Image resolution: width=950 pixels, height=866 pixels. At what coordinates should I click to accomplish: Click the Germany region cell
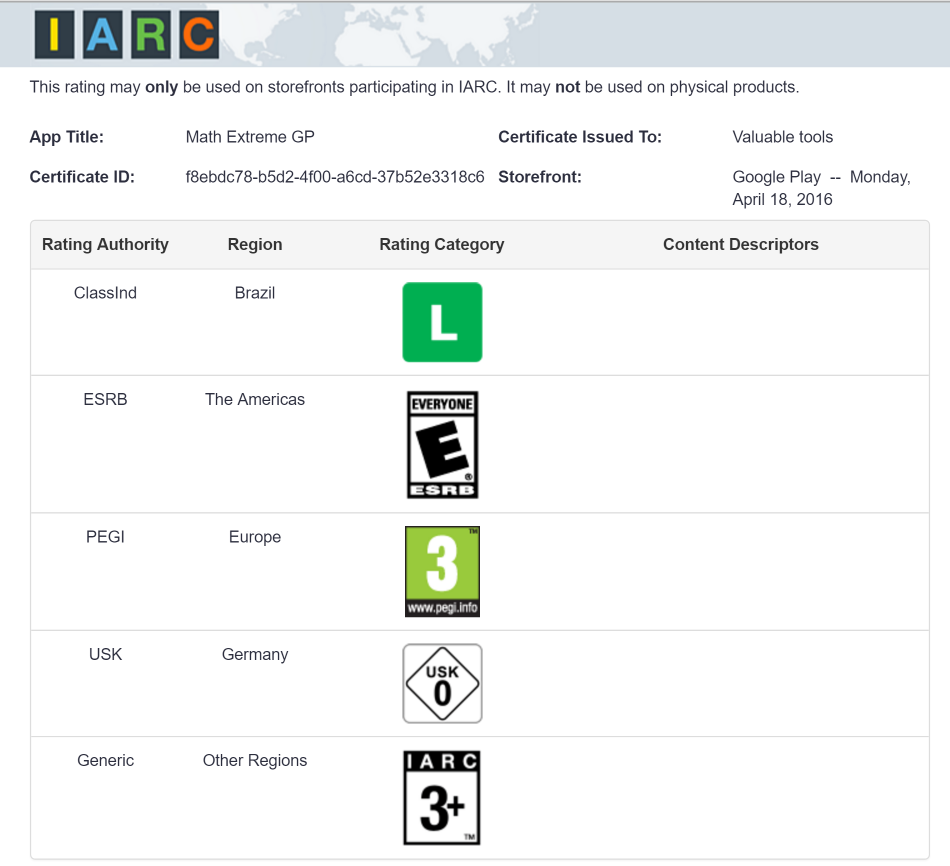point(255,654)
